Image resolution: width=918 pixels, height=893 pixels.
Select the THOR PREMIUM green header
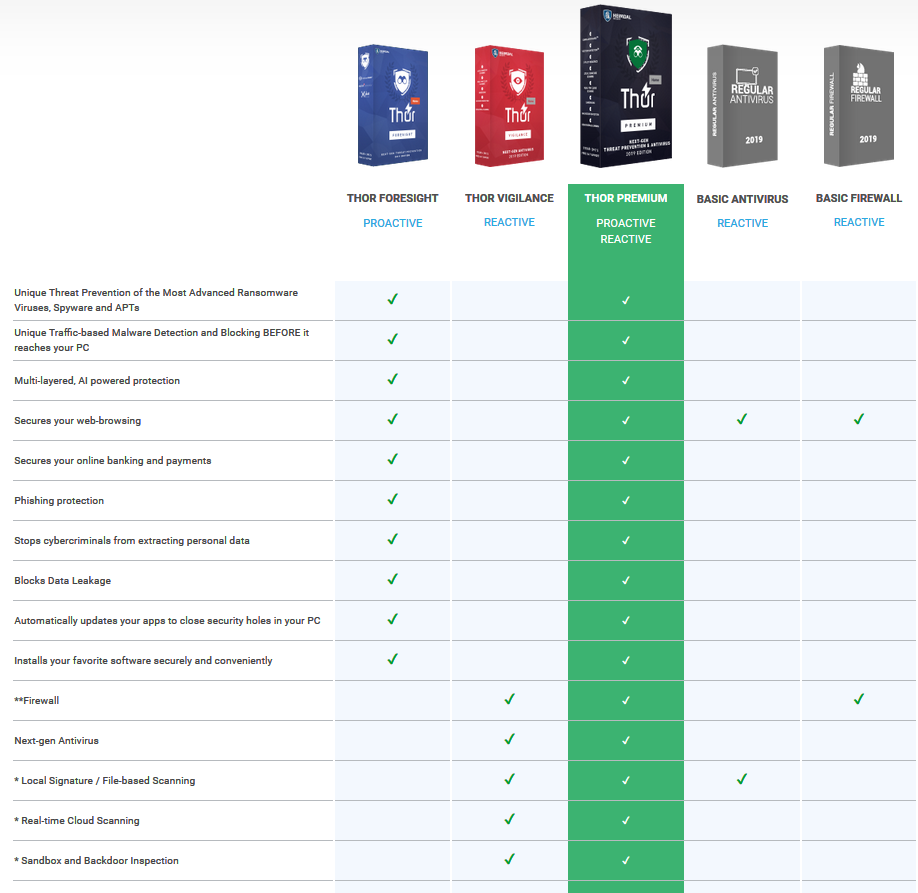626,198
